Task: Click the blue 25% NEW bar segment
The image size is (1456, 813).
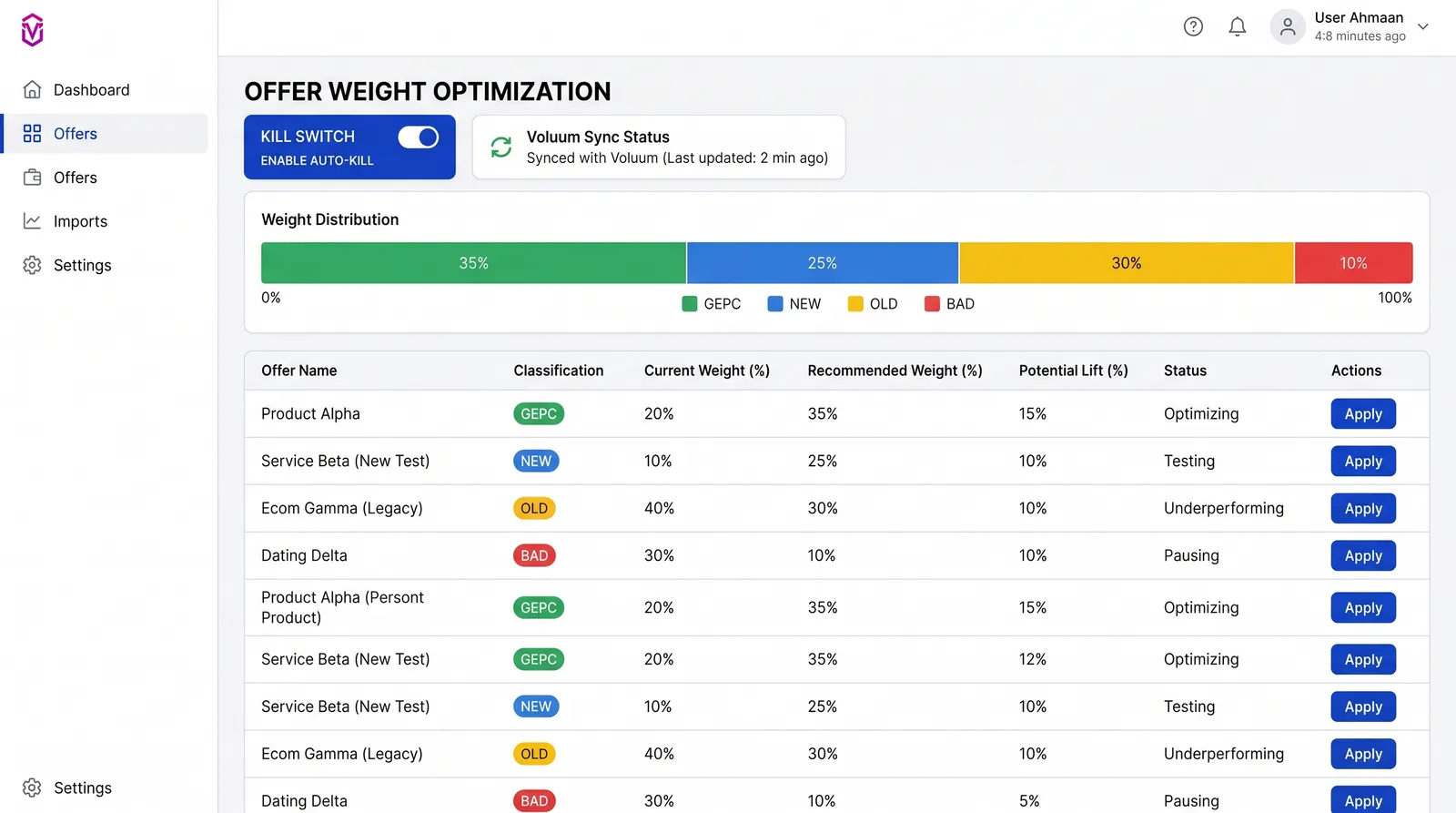Action: (x=823, y=262)
